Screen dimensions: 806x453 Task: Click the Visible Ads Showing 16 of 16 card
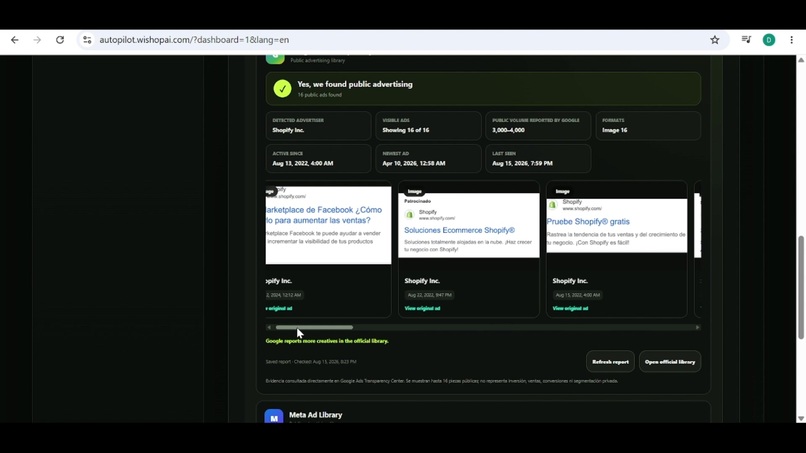pyautogui.click(x=428, y=125)
